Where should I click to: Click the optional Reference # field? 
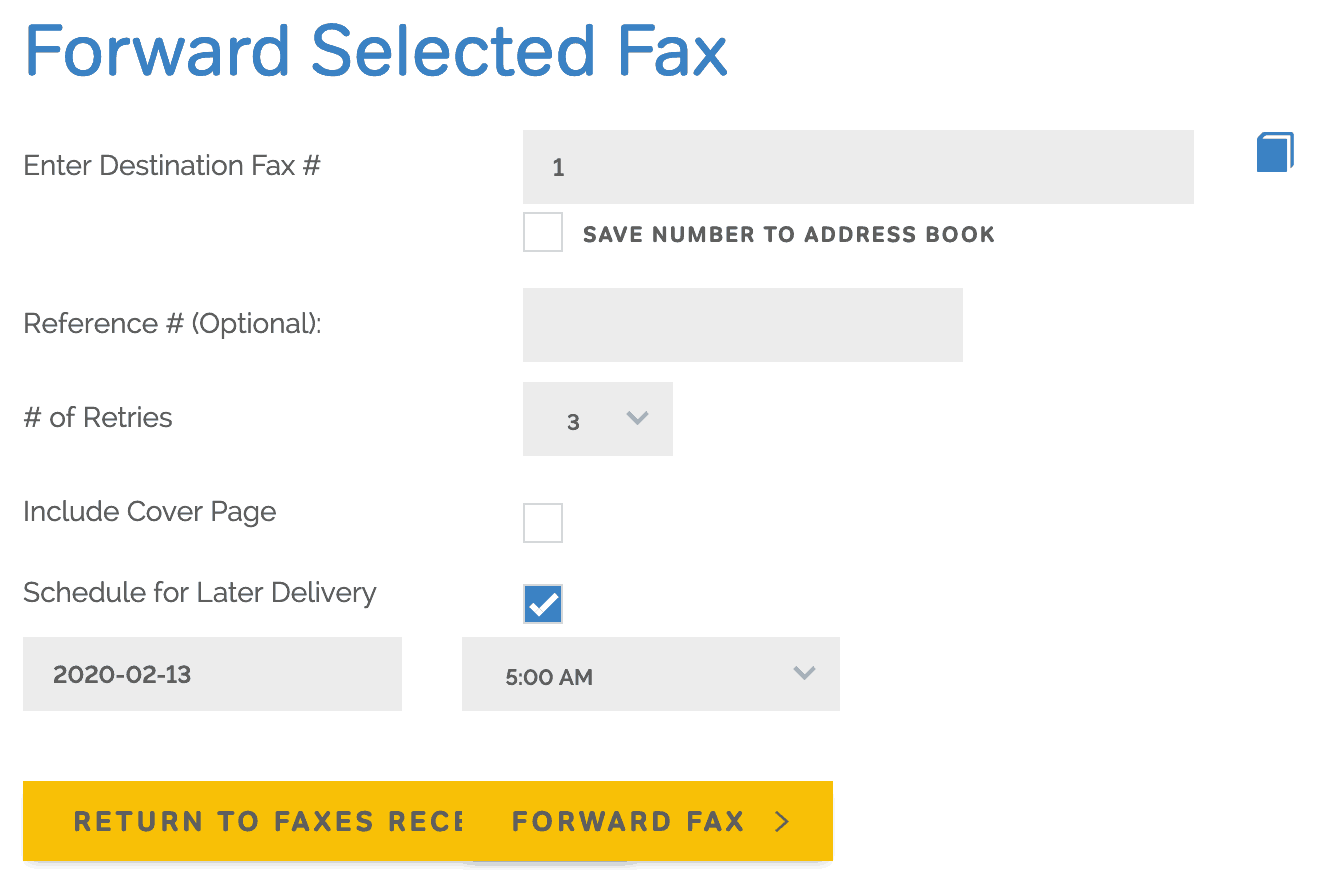742,324
